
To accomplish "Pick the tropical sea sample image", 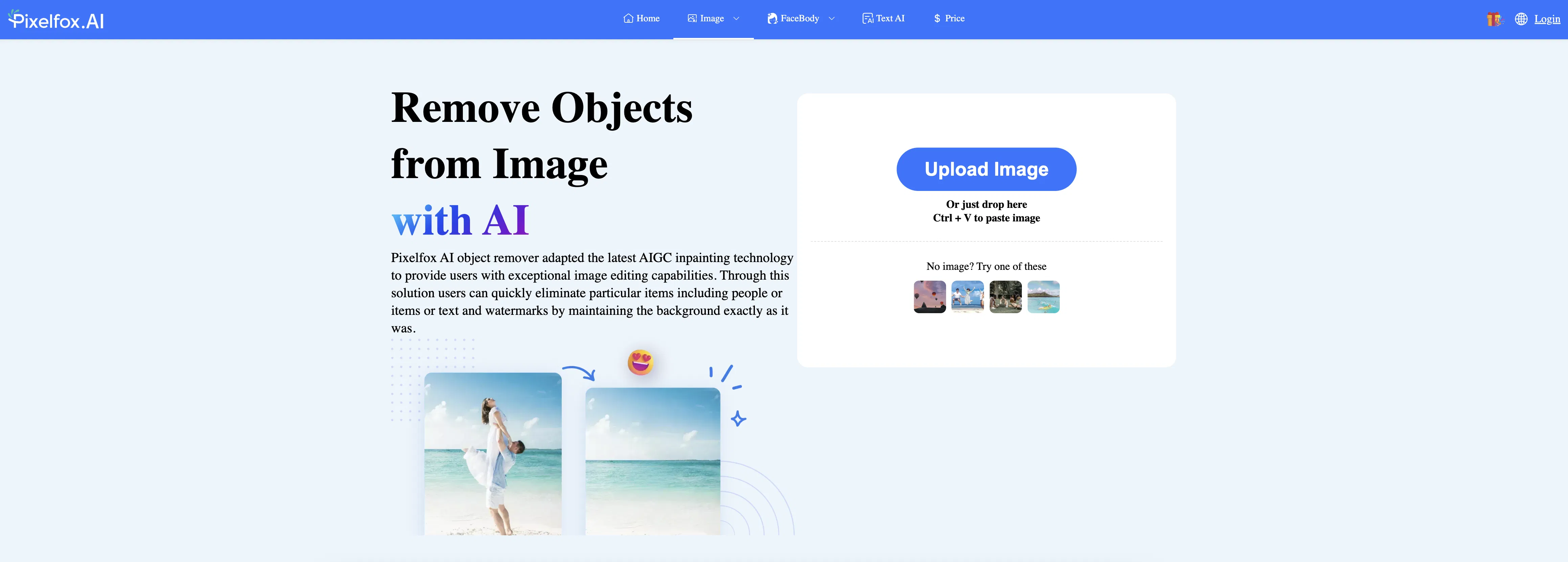I will 1043,297.
